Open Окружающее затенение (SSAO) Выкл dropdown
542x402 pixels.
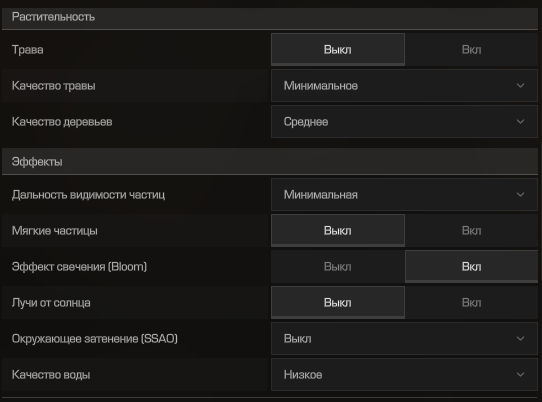pyautogui.click(x=404, y=338)
